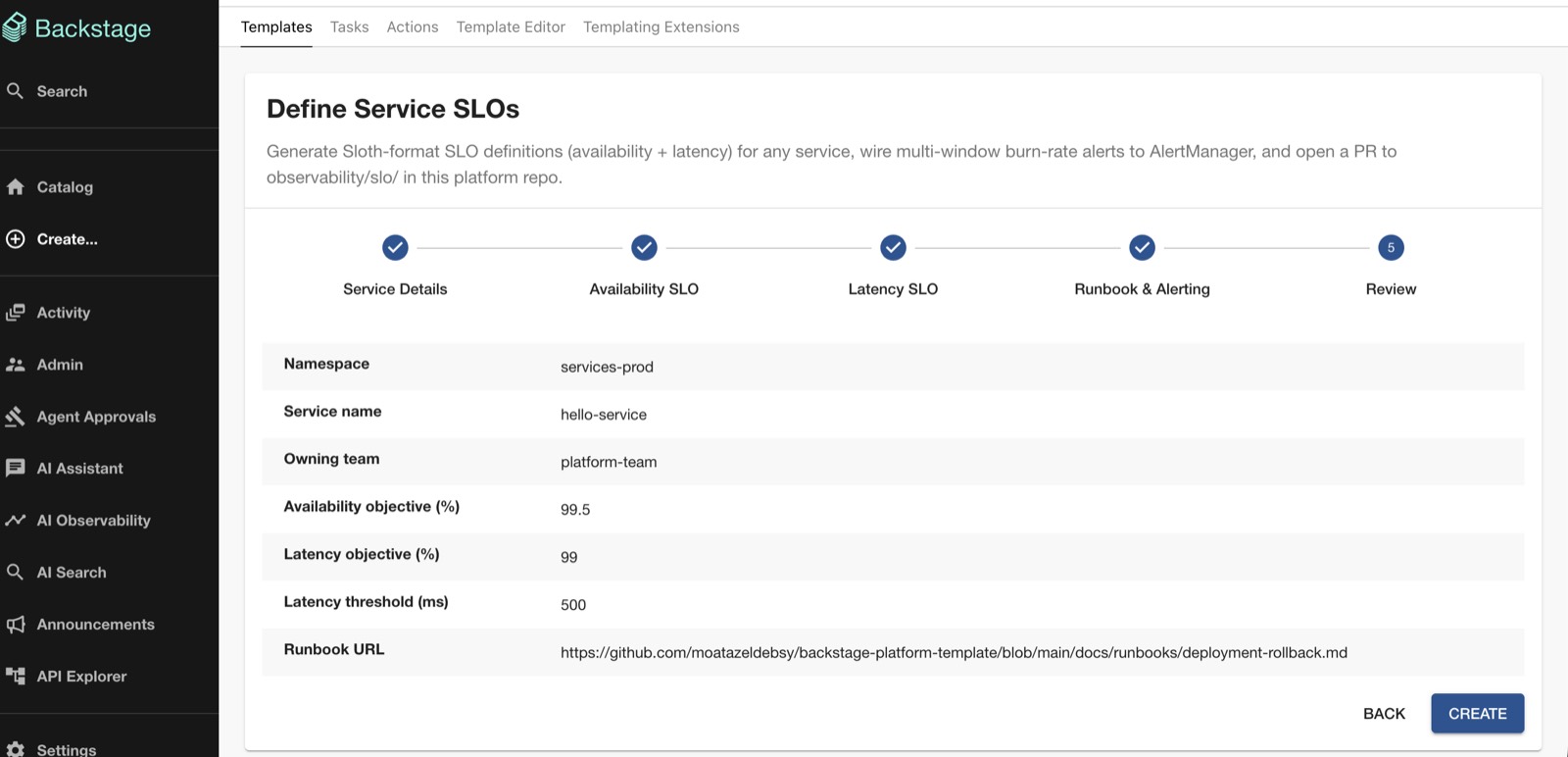The height and width of the screenshot is (757, 1568).
Task: Click the Availability SLO step label
Action: (644, 289)
